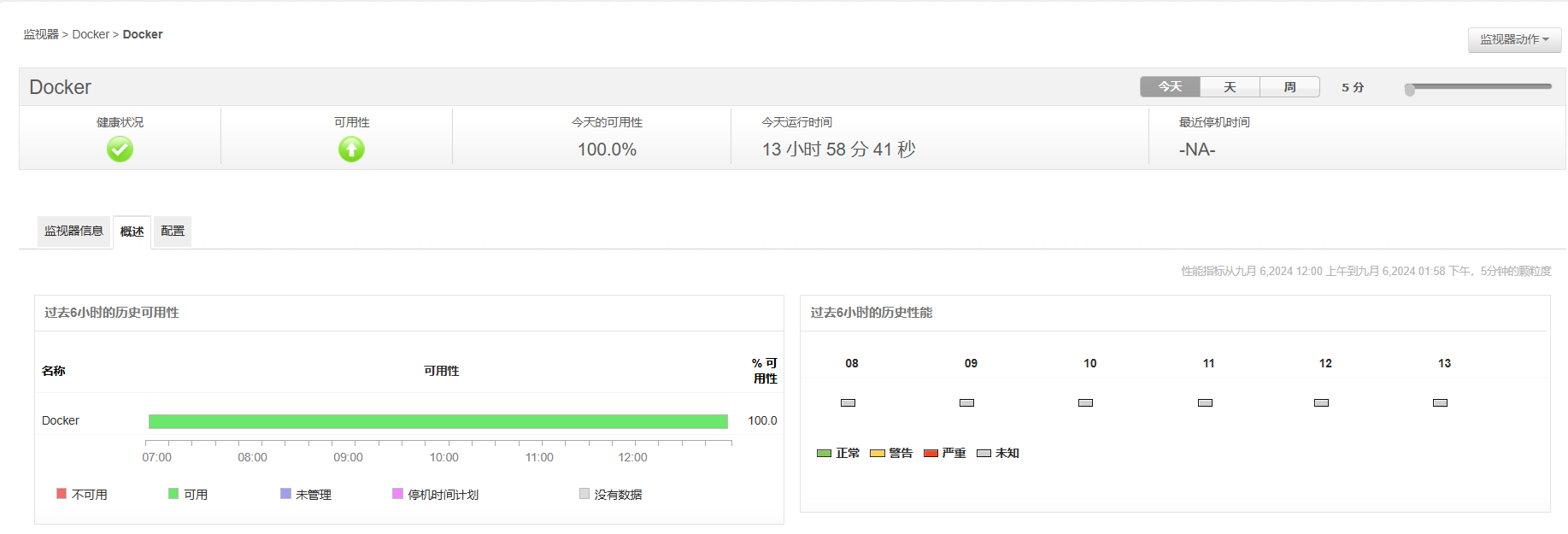Click the 今天运行时间 label
1568x534 pixels.
tap(797, 122)
